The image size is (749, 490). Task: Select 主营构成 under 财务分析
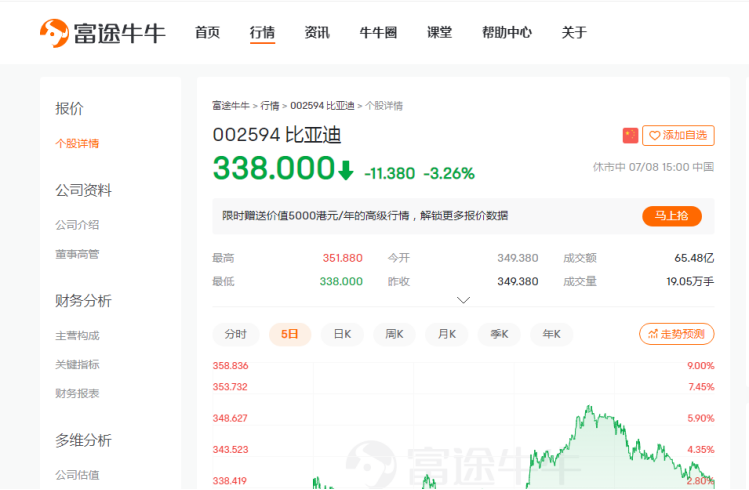pyautogui.click(x=77, y=336)
